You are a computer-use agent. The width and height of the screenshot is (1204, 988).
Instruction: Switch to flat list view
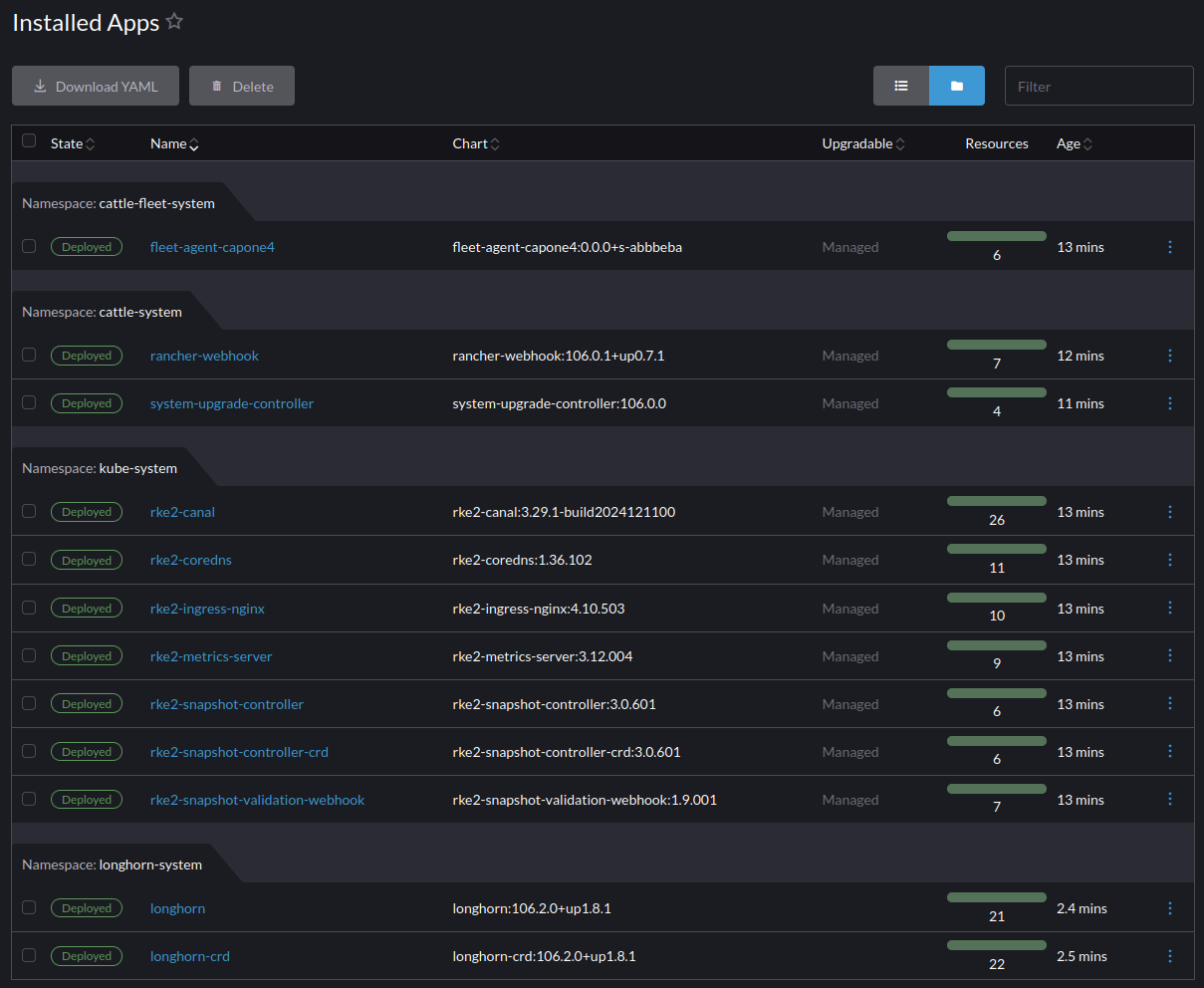point(901,86)
